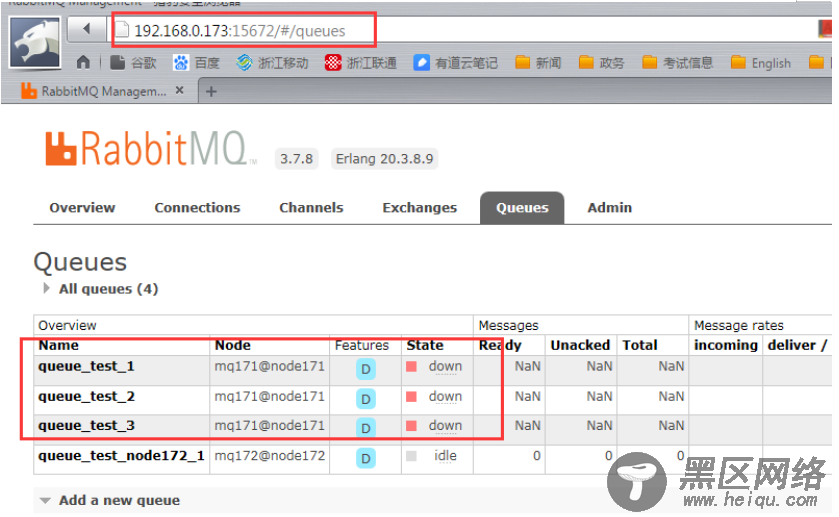
Task: Click the Features column header
Action: [x=362, y=345]
